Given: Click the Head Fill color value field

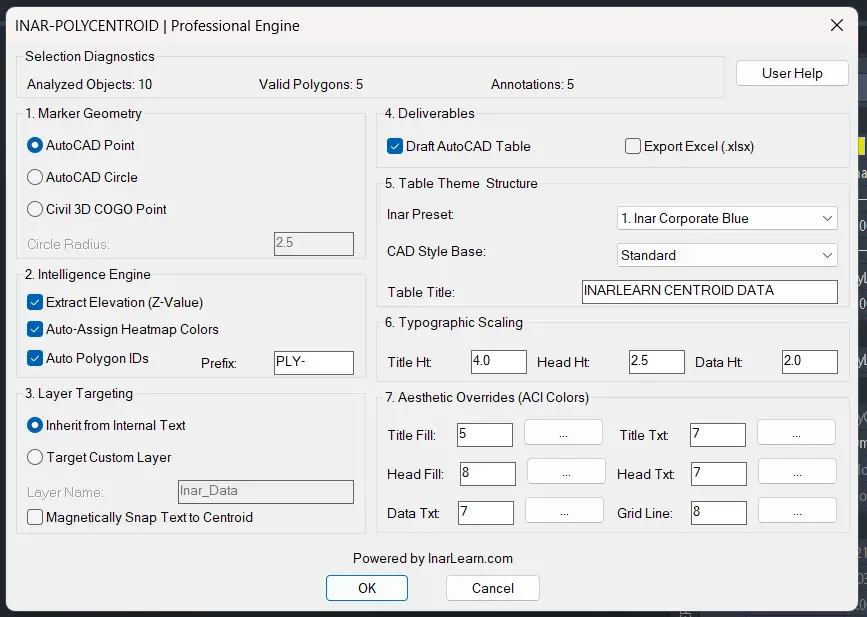Looking at the screenshot, I should pos(488,474).
